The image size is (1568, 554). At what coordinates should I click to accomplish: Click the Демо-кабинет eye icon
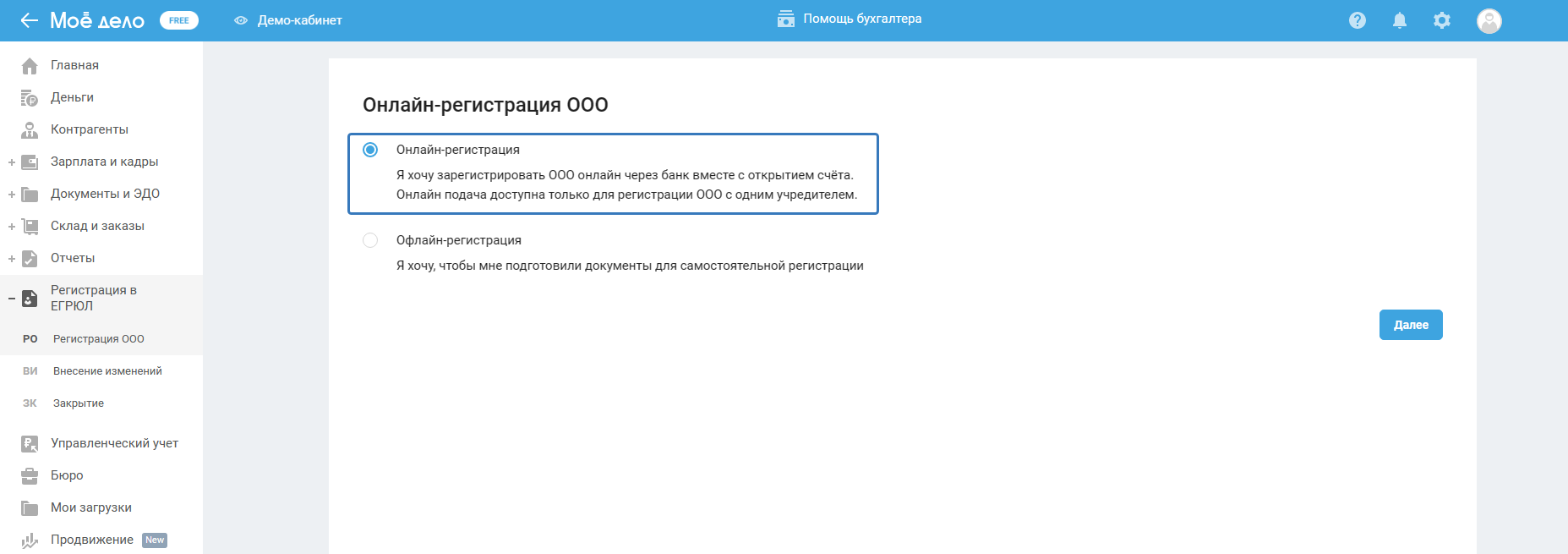click(x=241, y=20)
